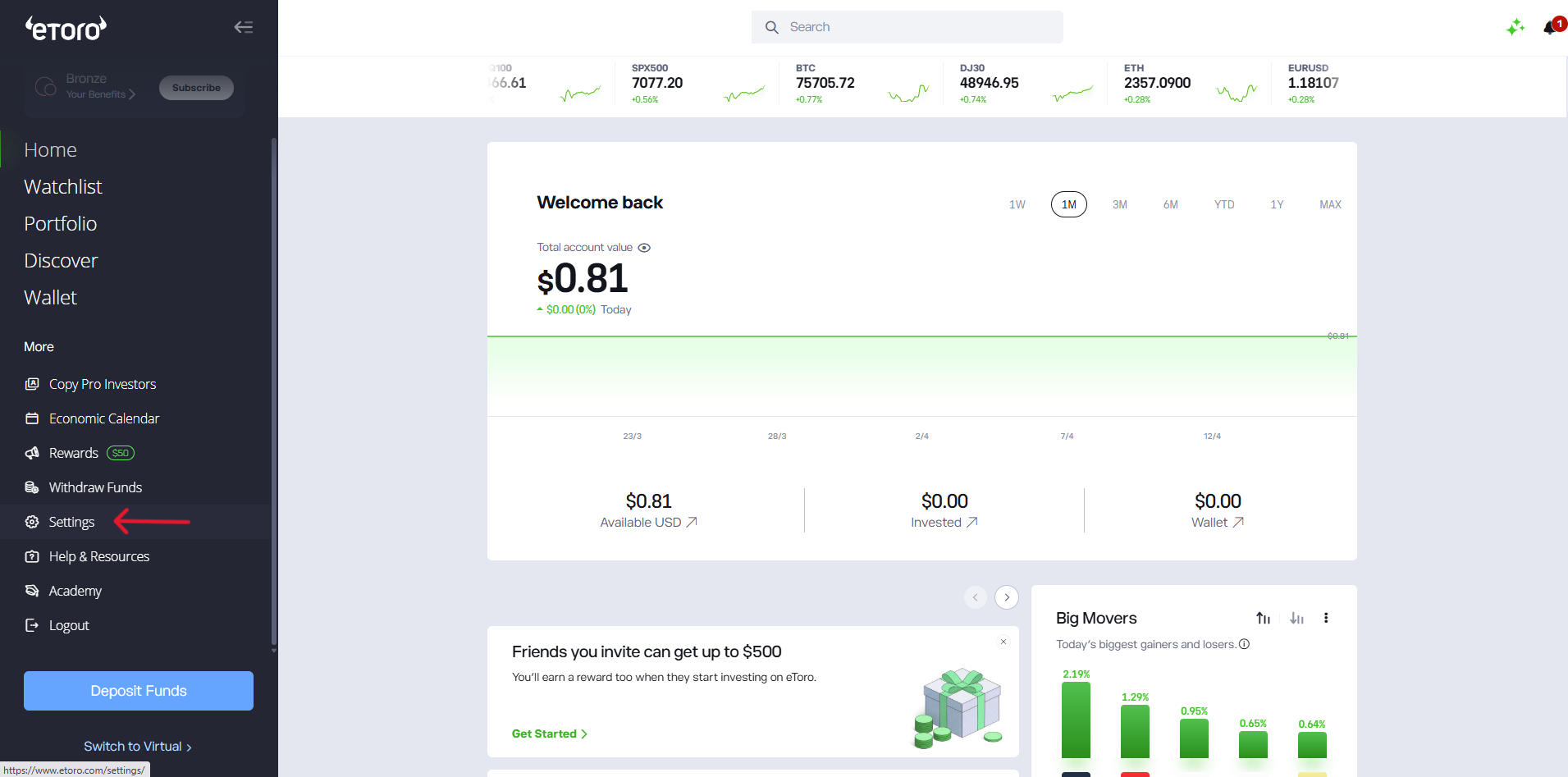Open the green sparkle AI assistant icon
This screenshot has width=1568, height=777.
[x=1515, y=27]
